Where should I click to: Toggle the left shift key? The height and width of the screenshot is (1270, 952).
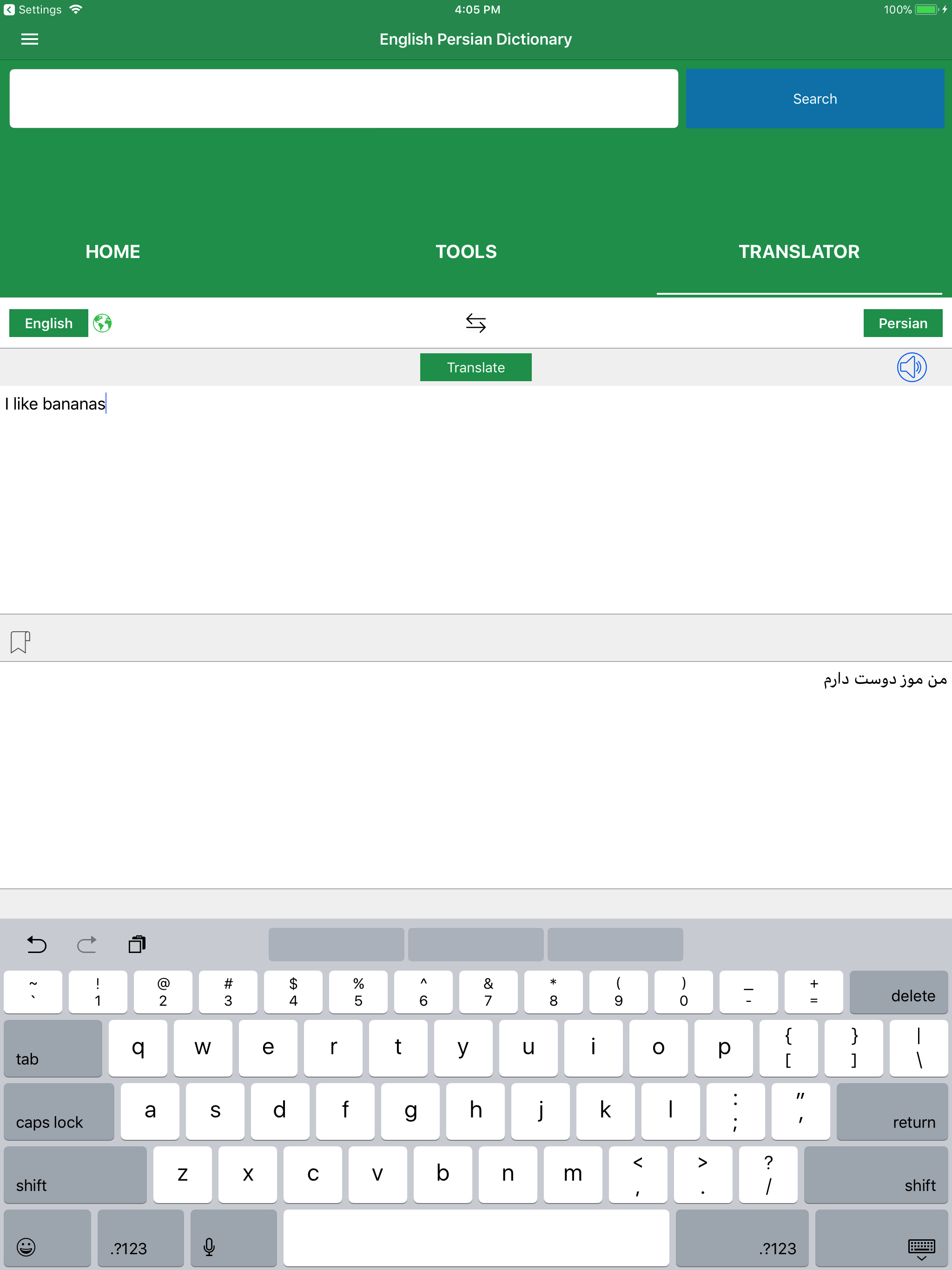click(x=75, y=1175)
